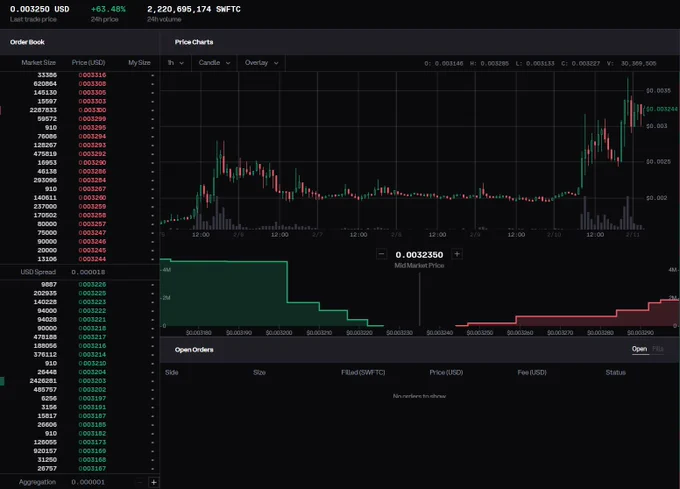This screenshot has width=680, height=489.
Task: Click the Status column header
Action: pos(615,372)
